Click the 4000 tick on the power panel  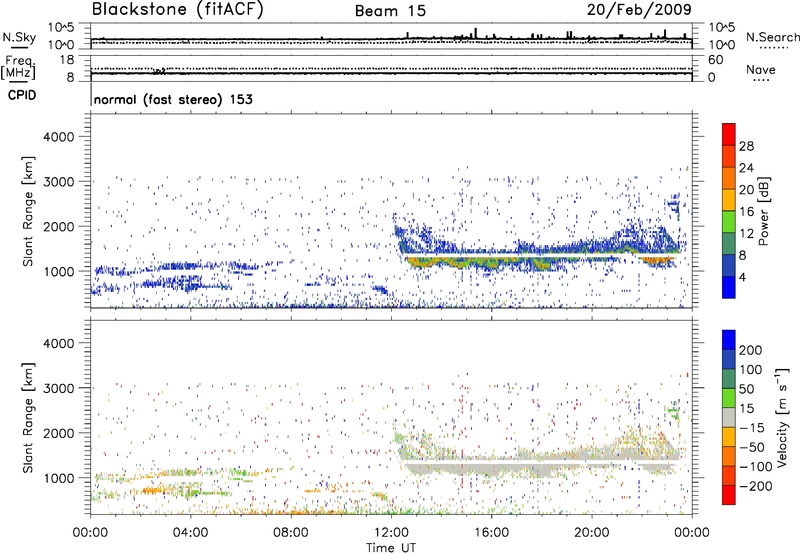click(x=59, y=137)
